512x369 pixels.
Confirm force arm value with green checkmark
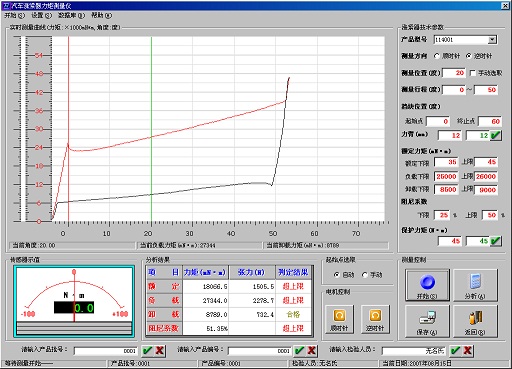pyautogui.click(x=496, y=135)
